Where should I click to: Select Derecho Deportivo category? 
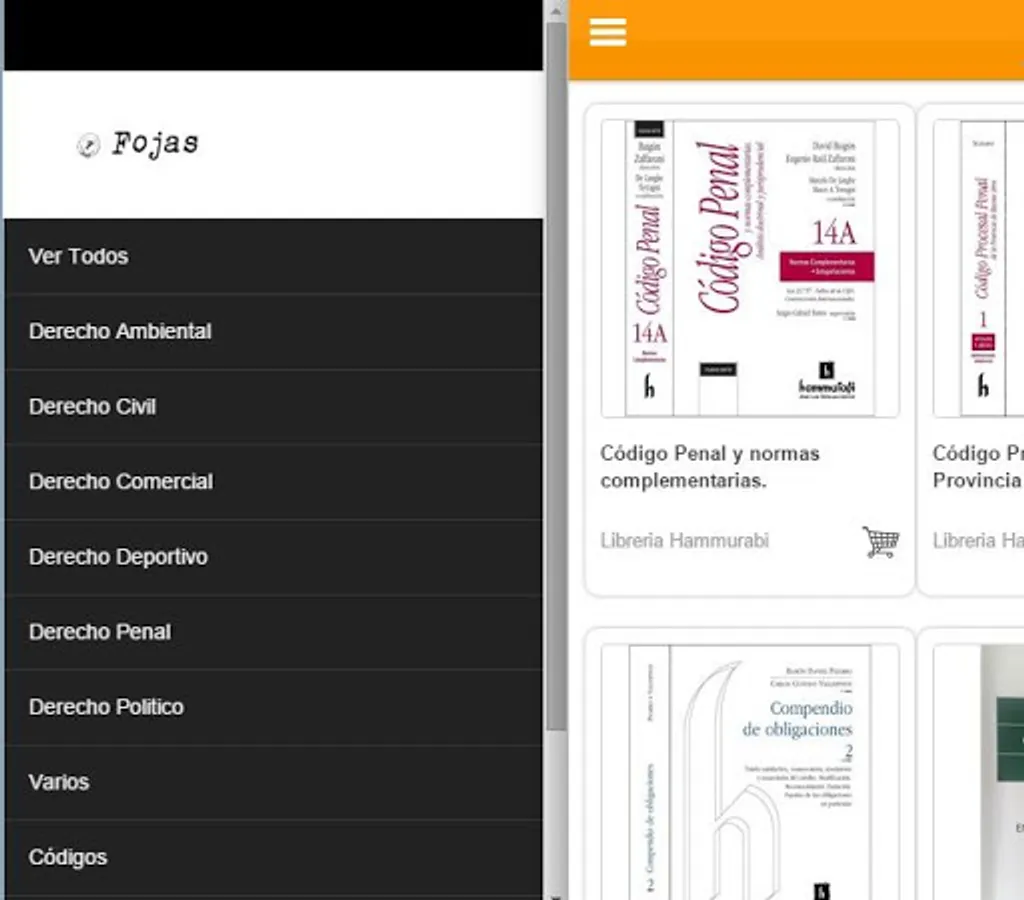[274, 557]
